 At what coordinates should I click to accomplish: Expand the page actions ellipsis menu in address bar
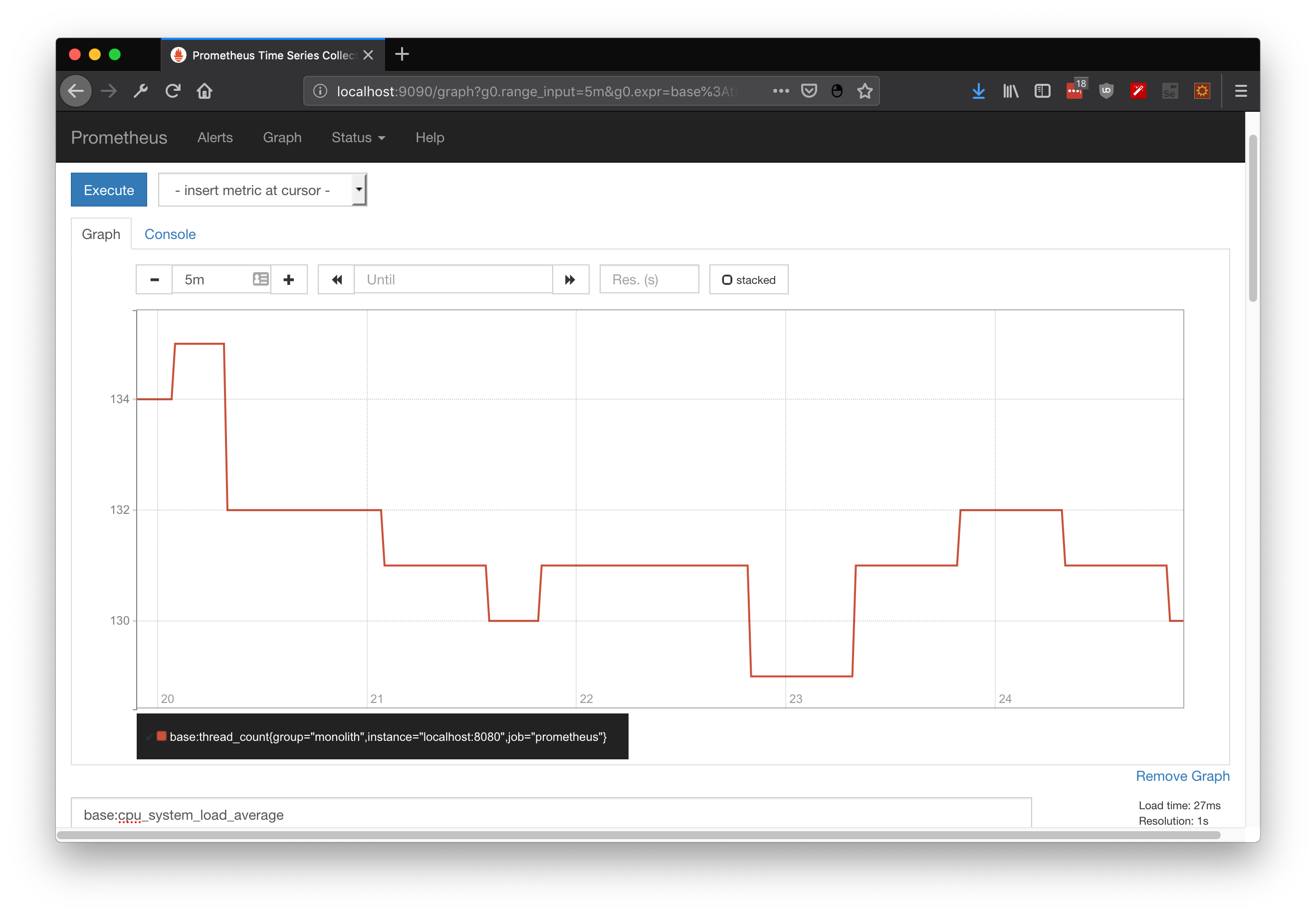coord(781,91)
